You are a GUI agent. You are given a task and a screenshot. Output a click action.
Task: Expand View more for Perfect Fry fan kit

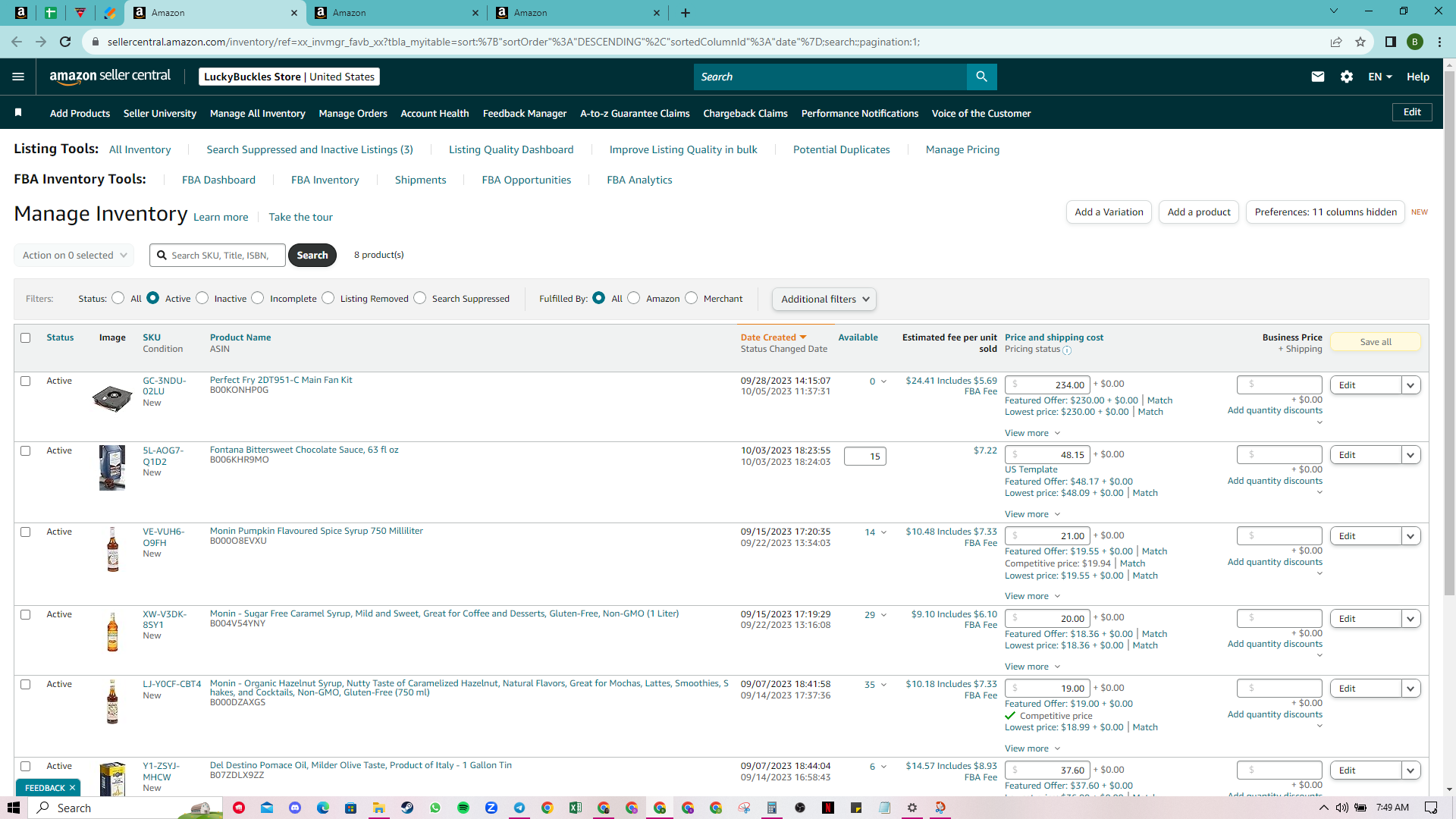point(1032,433)
